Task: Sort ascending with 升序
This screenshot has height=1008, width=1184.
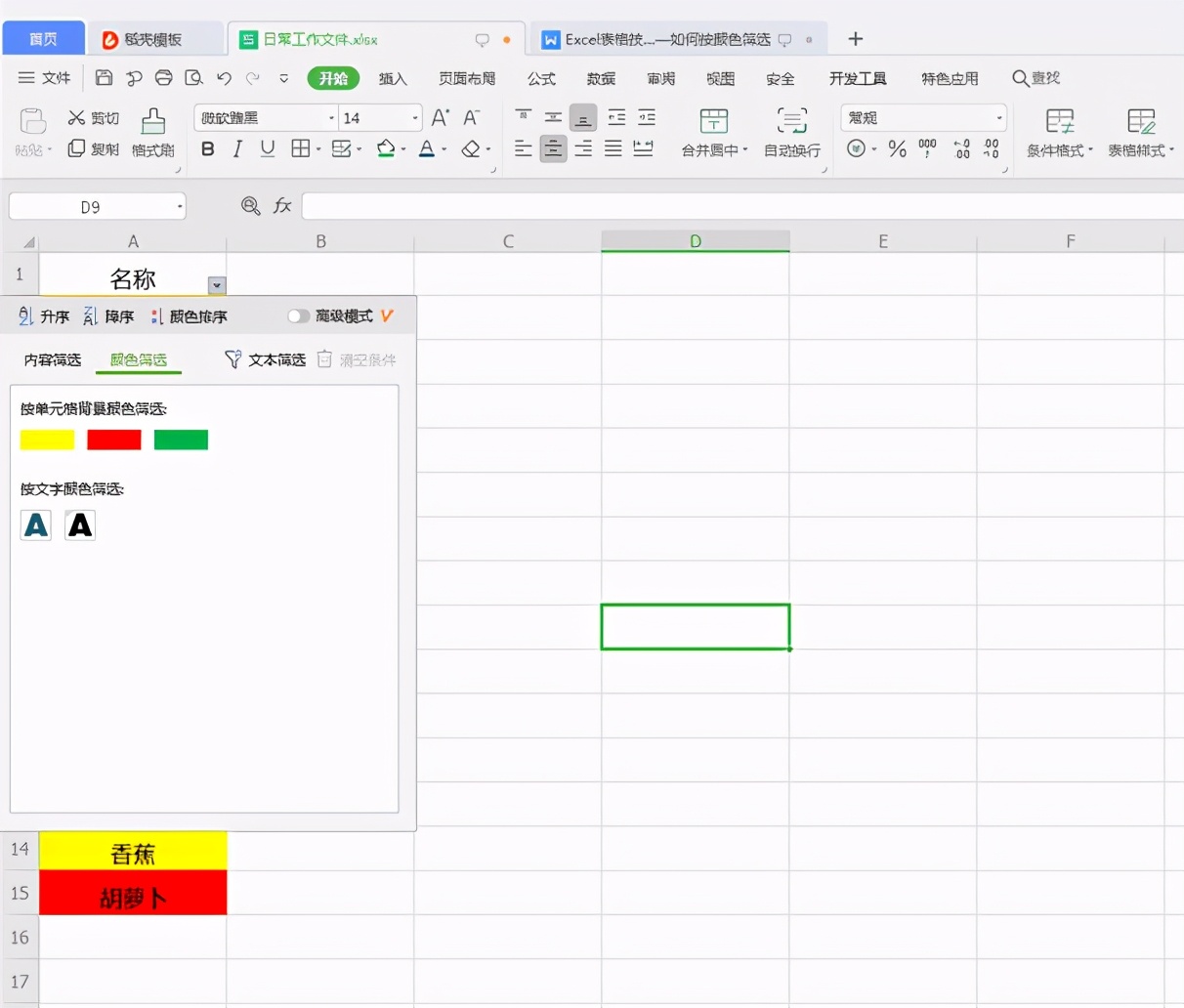Action: (44, 316)
